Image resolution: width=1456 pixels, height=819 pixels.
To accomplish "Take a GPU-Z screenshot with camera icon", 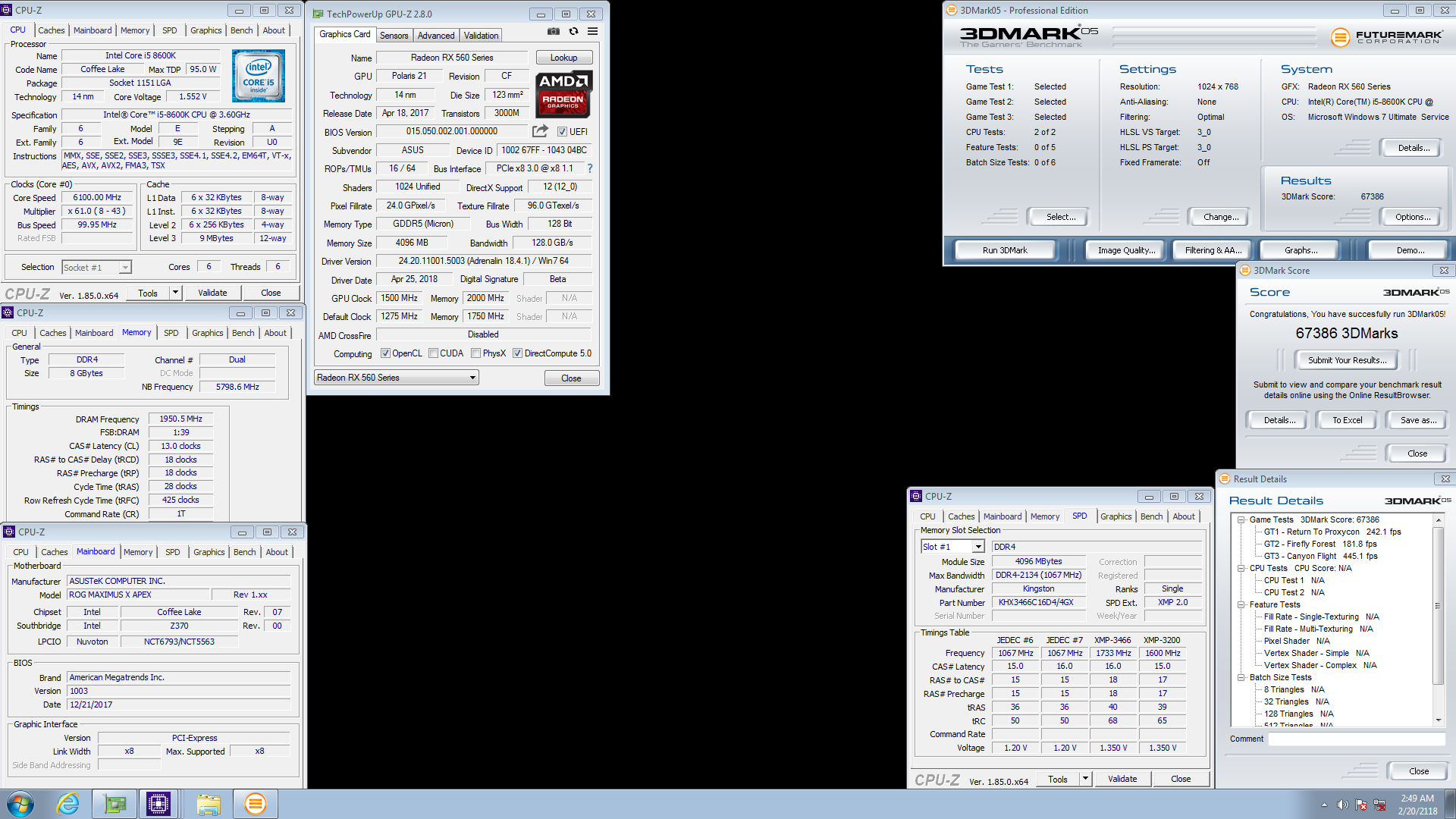I will pyautogui.click(x=554, y=32).
